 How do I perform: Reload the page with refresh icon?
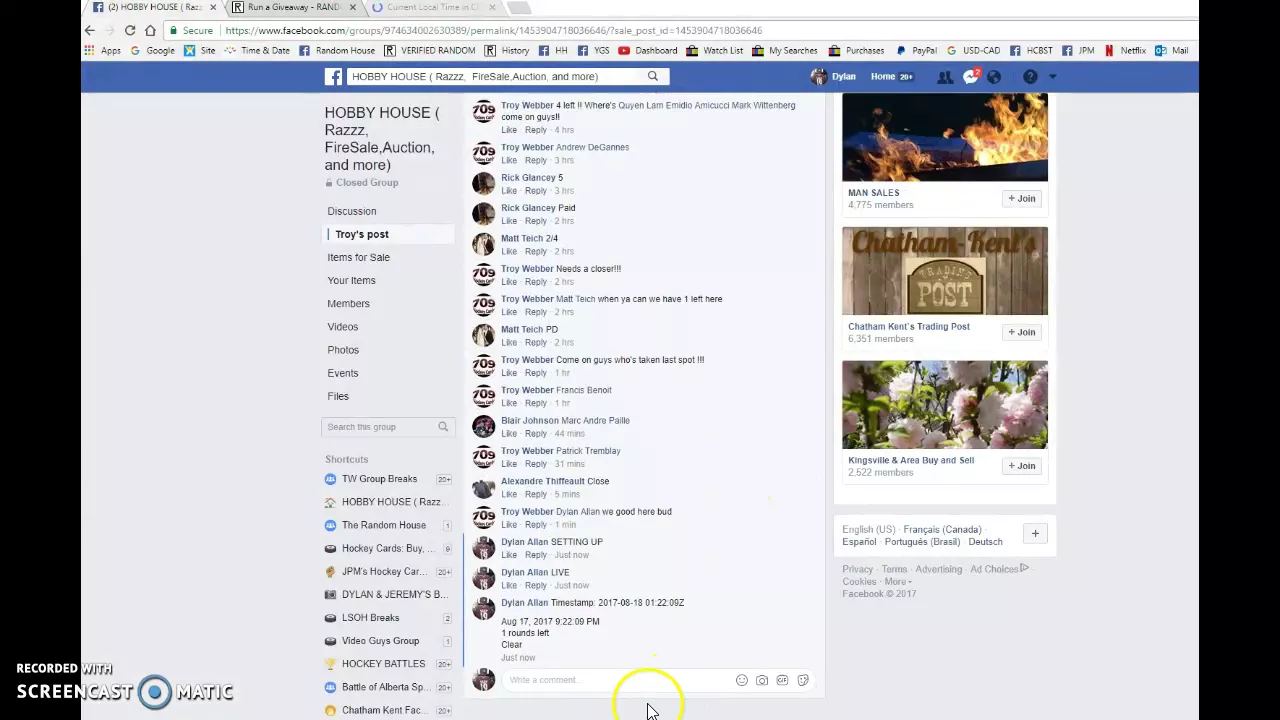click(x=130, y=30)
